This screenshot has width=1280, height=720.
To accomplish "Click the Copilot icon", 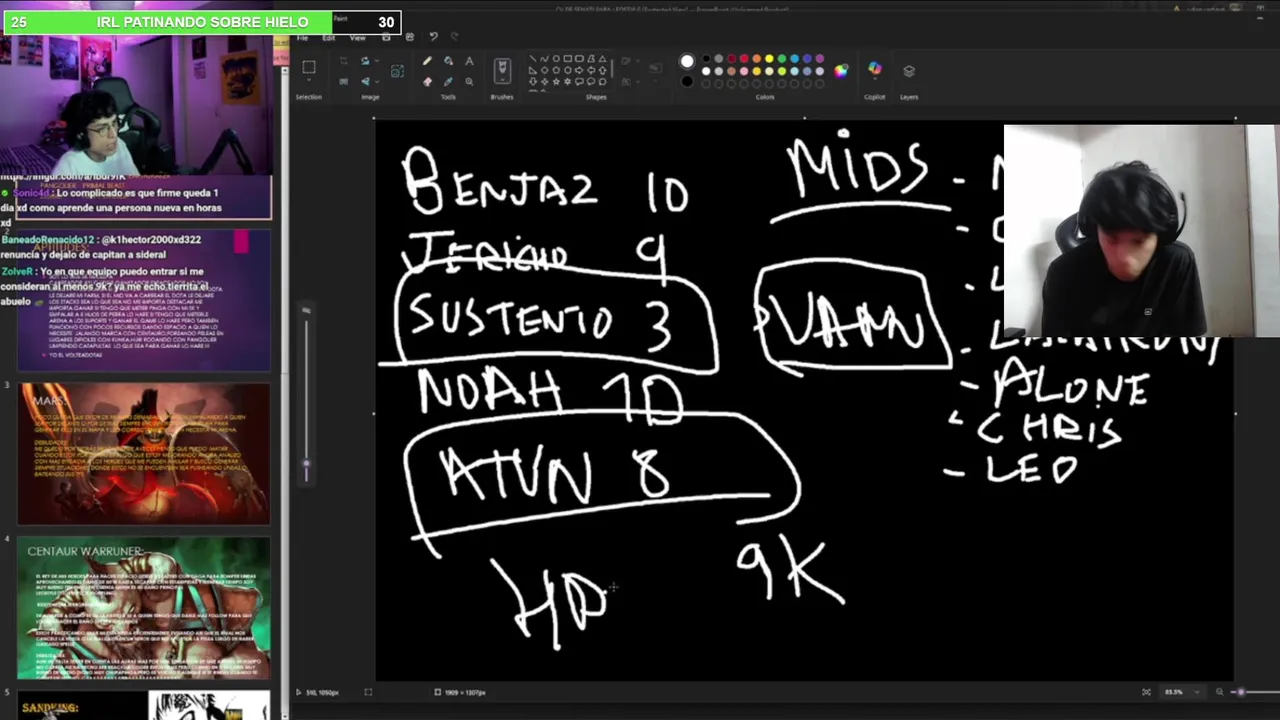I will pos(875,67).
